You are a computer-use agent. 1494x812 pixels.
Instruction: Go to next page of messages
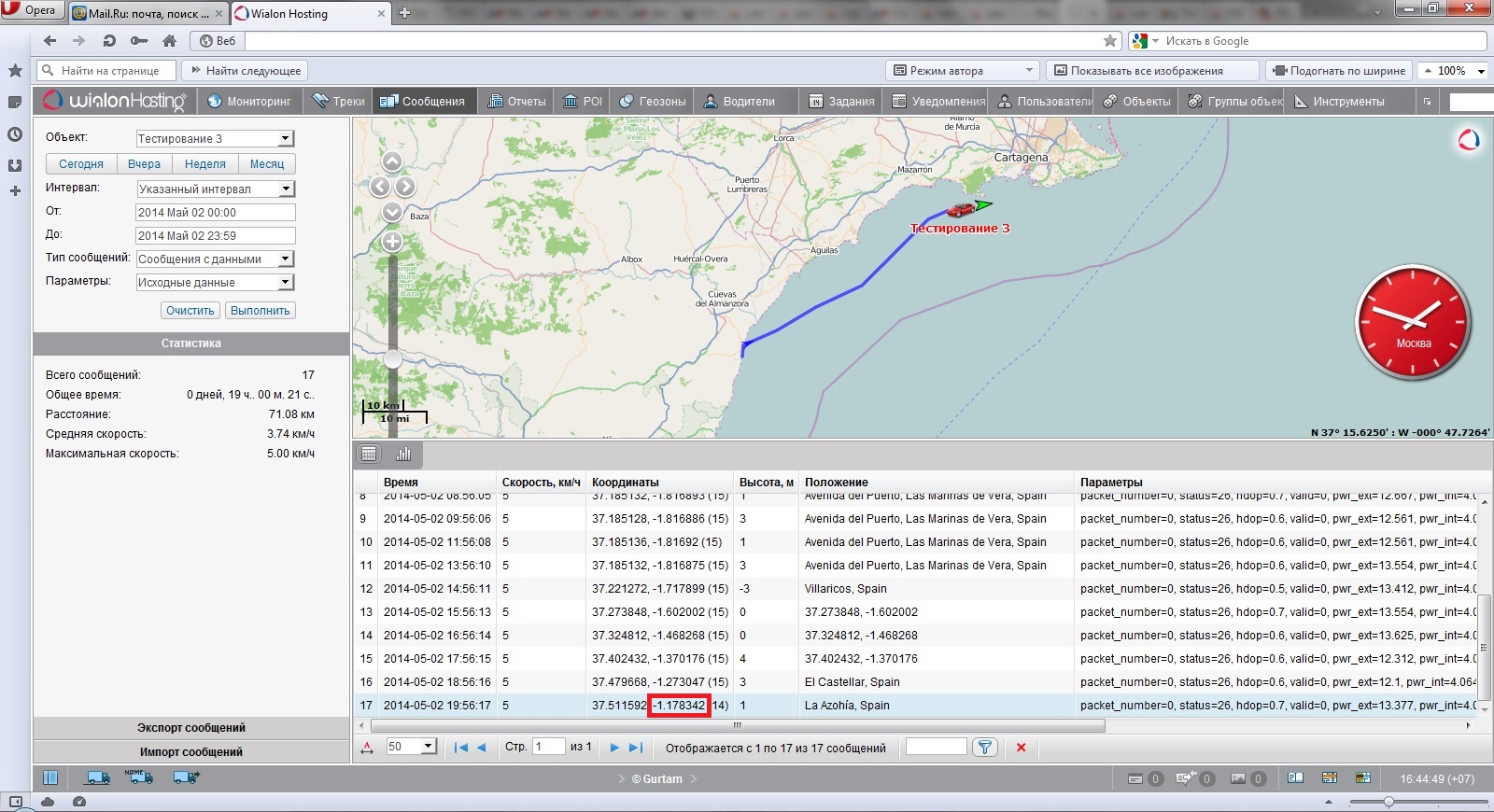point(613,748)
